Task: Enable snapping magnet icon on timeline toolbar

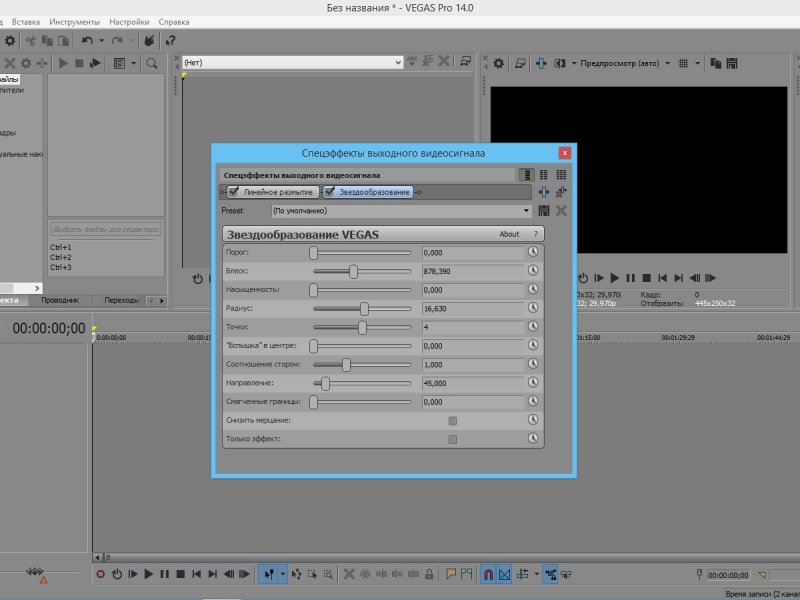Action: (488, 574)
